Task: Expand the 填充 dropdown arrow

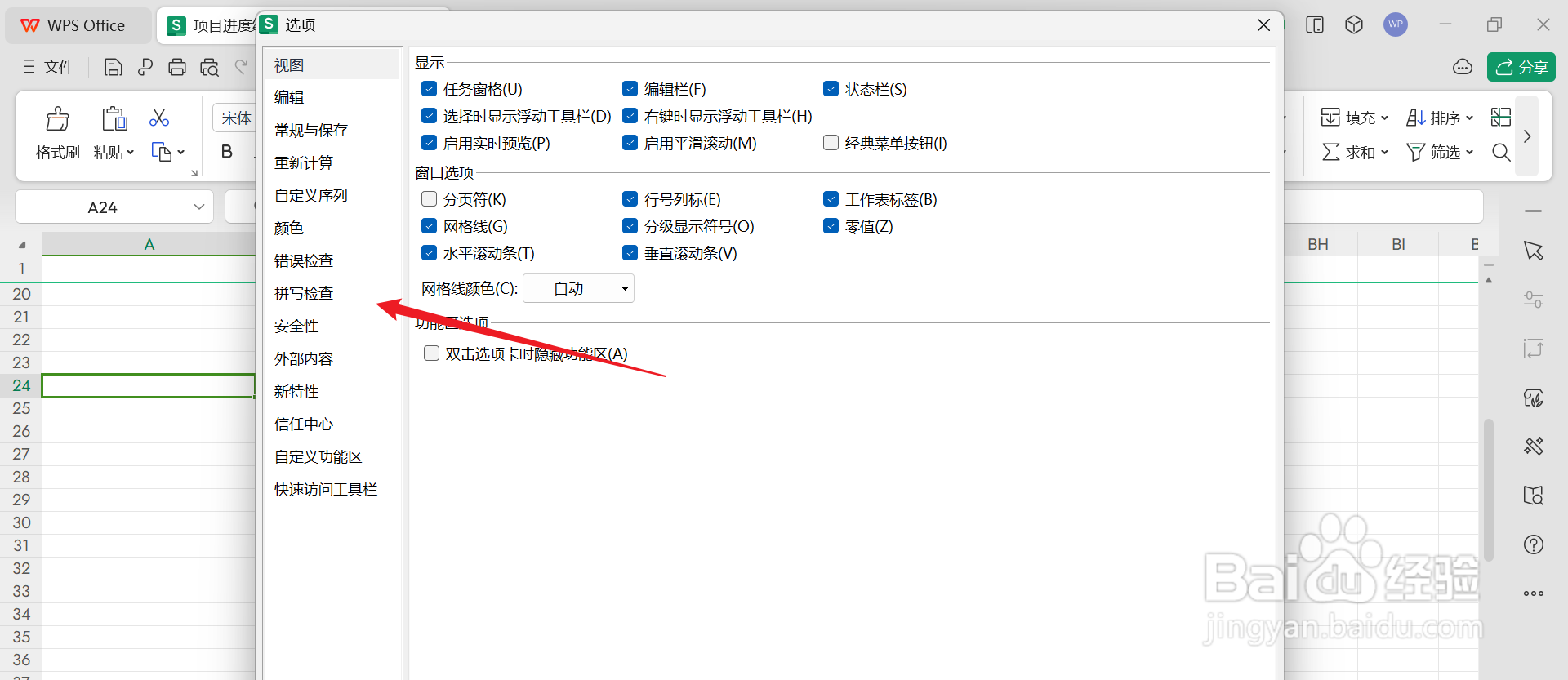Action: click(1384, 118)
